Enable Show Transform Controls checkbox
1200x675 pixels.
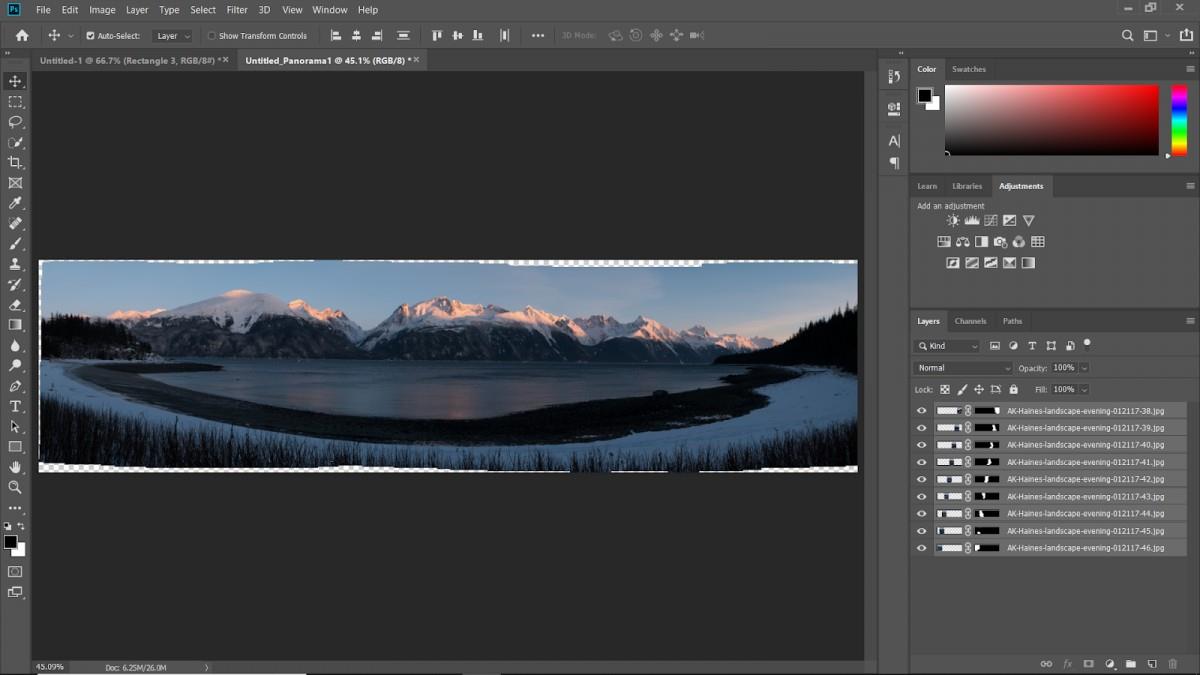point(211,36)
